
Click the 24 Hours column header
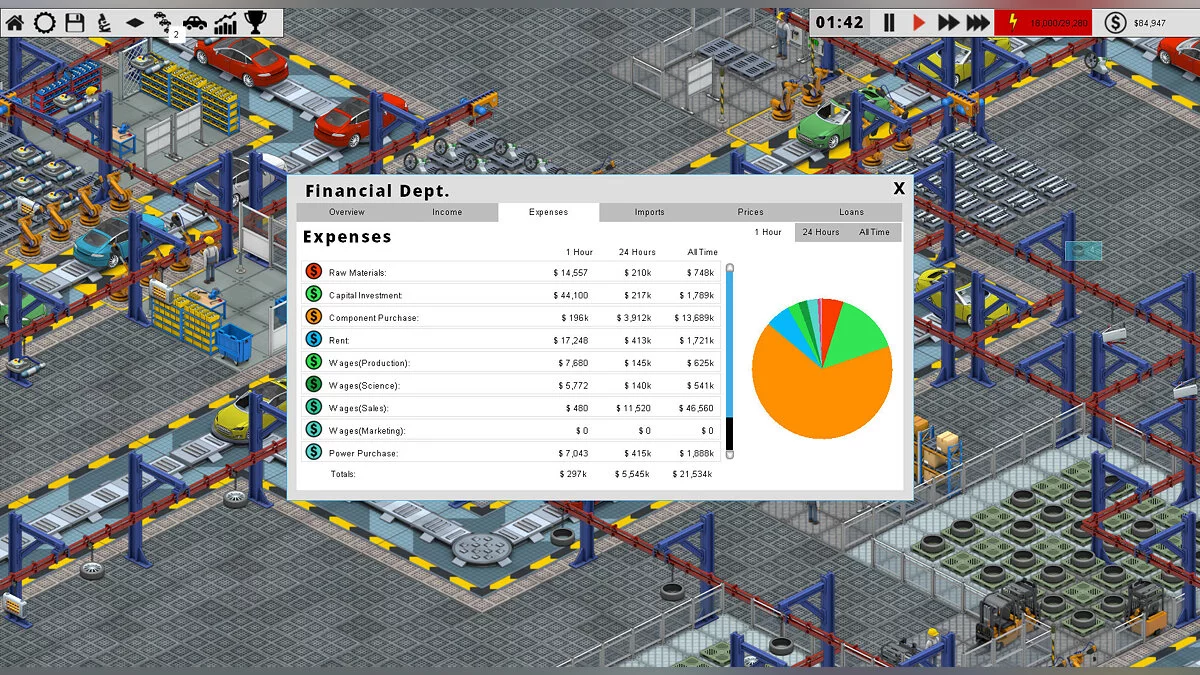click(x=637, y=252)
